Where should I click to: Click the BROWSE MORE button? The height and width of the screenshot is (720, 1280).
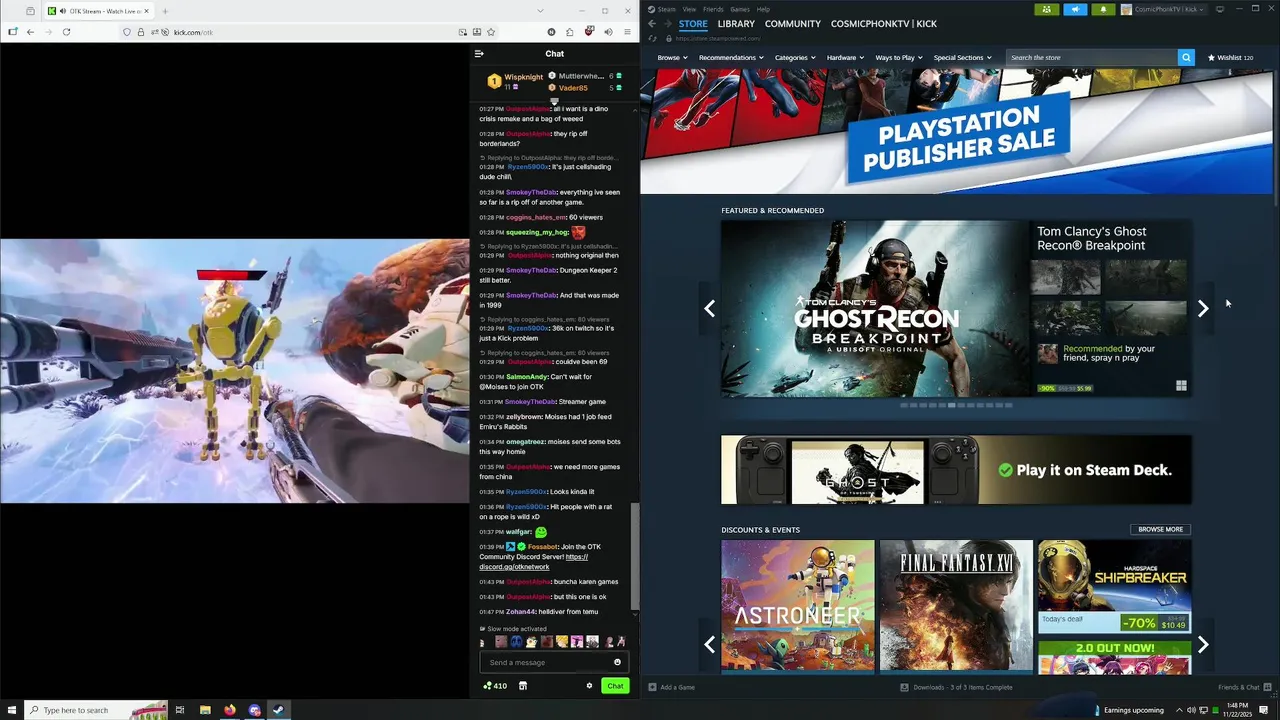1160,529
